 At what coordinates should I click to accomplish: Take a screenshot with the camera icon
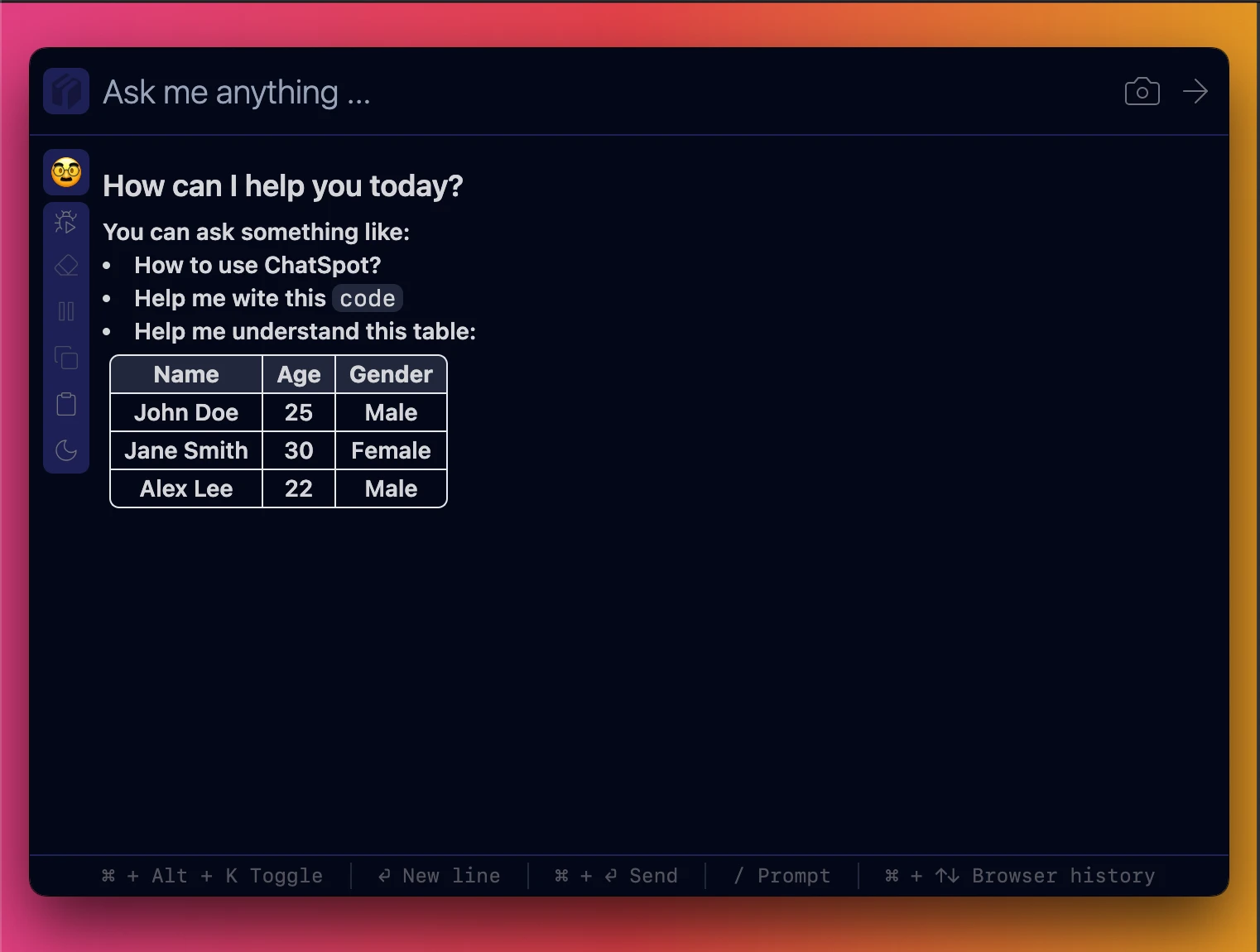tap(1142, 91)
